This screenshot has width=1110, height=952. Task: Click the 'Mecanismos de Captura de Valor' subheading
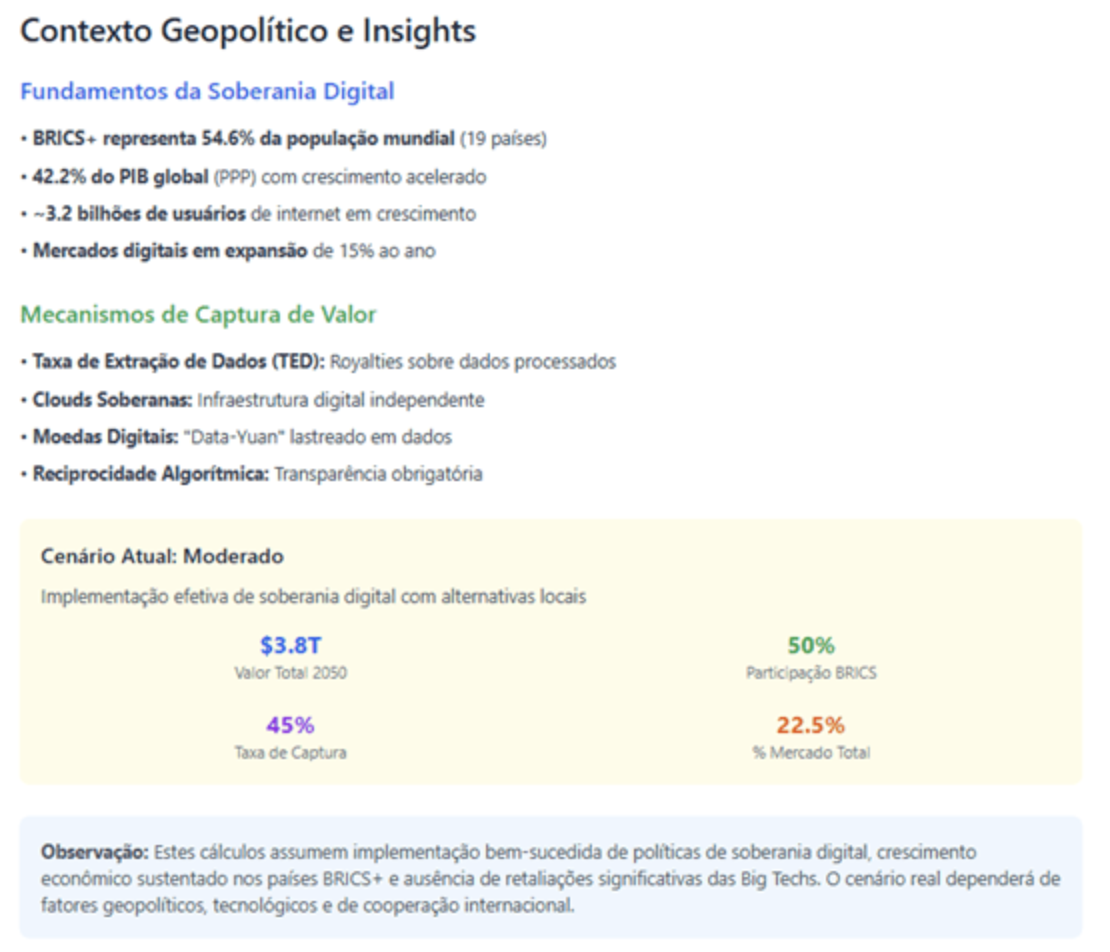click(x=198, y=314)
